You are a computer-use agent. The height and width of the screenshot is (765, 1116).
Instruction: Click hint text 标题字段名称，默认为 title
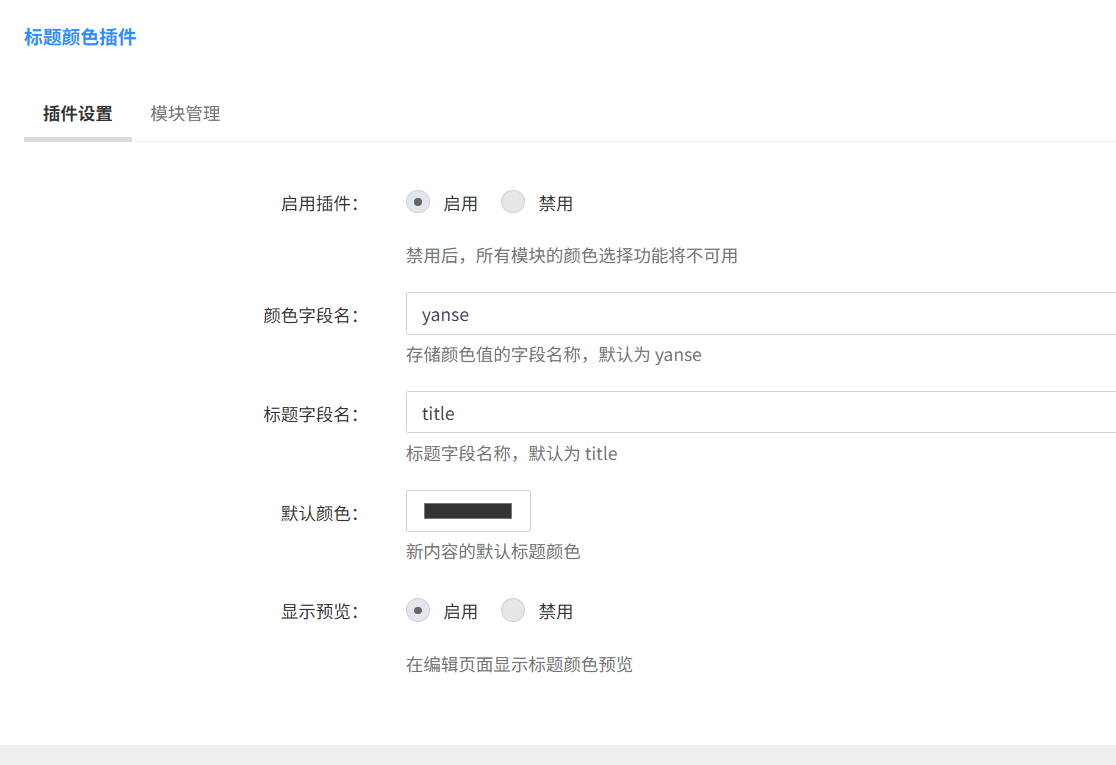pyautogui.click(x=512, y=453)
